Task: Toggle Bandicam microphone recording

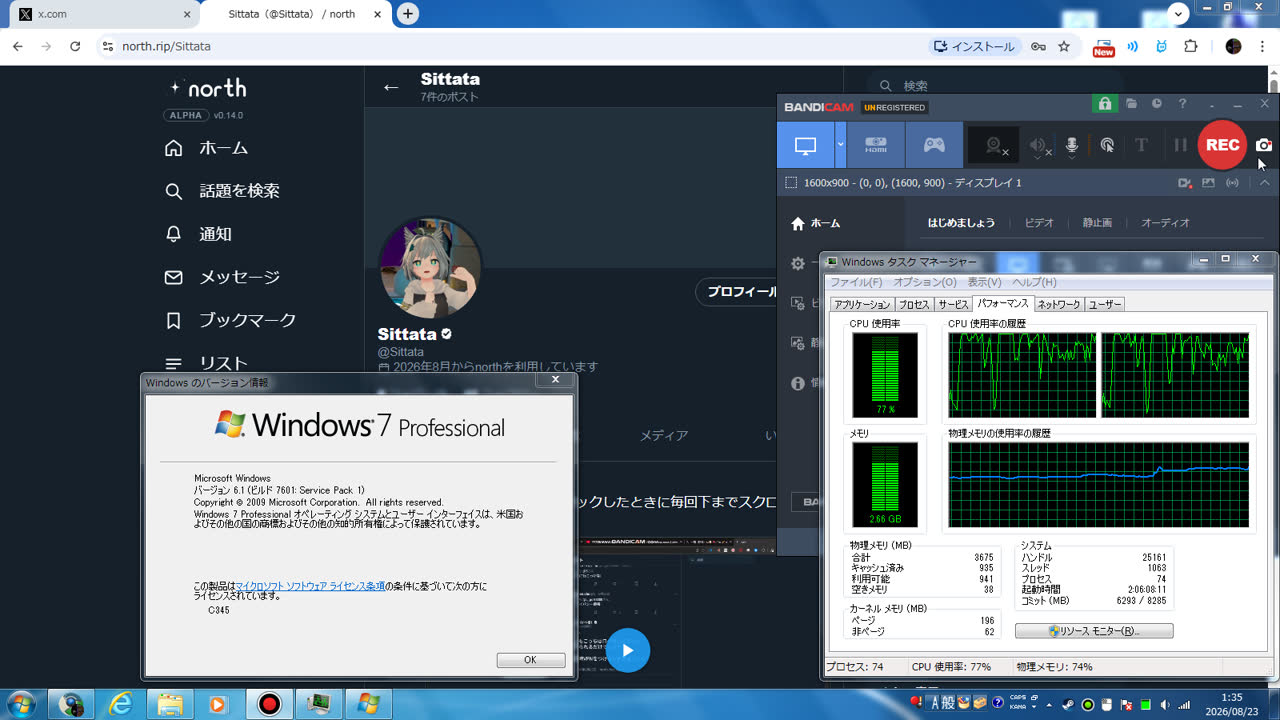Action: pyautogui.click(x=1072, y=146)
